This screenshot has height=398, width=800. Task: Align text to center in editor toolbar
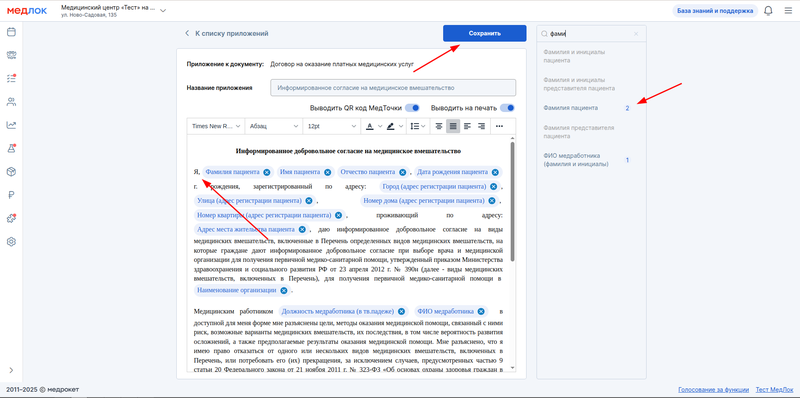point(439,126)
